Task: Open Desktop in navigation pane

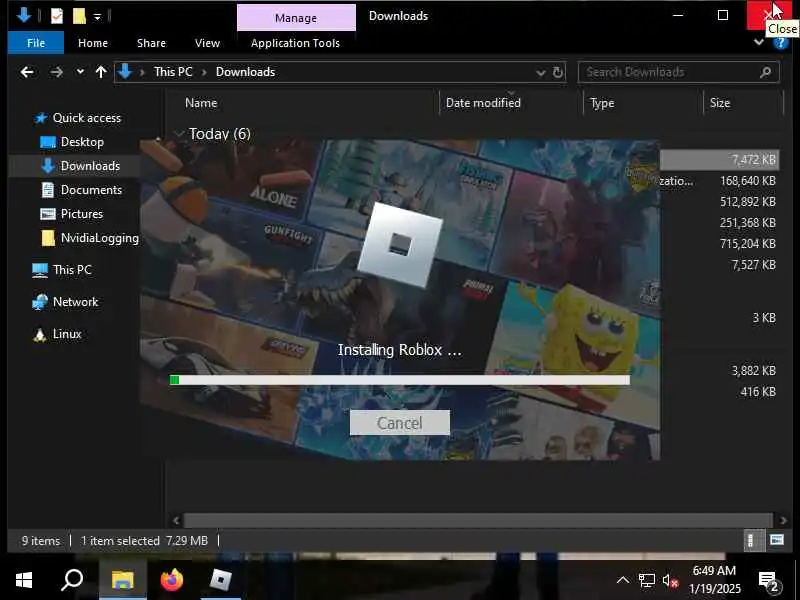Action: point(82,142)
